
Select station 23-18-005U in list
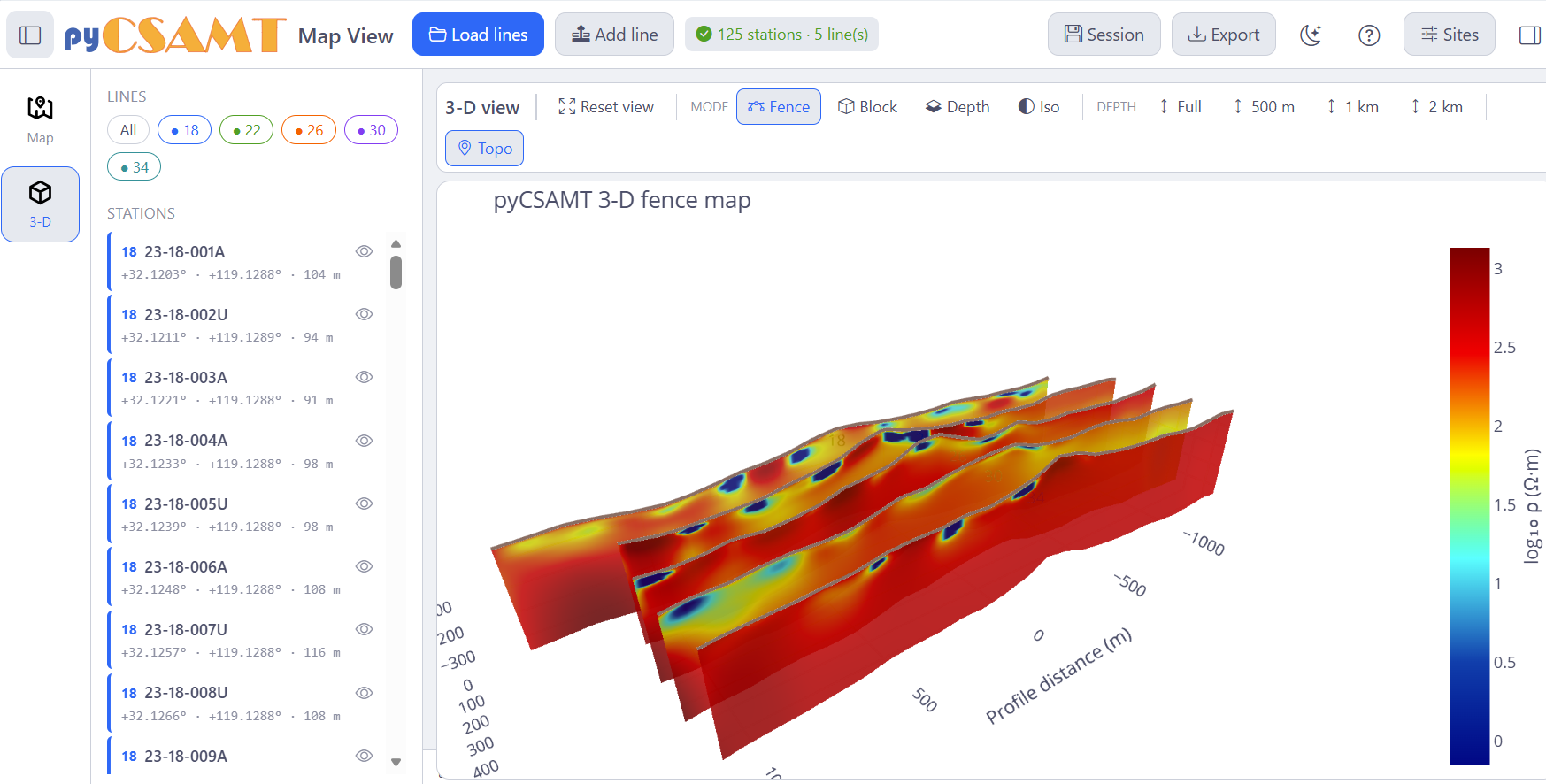tap(245, 514)
